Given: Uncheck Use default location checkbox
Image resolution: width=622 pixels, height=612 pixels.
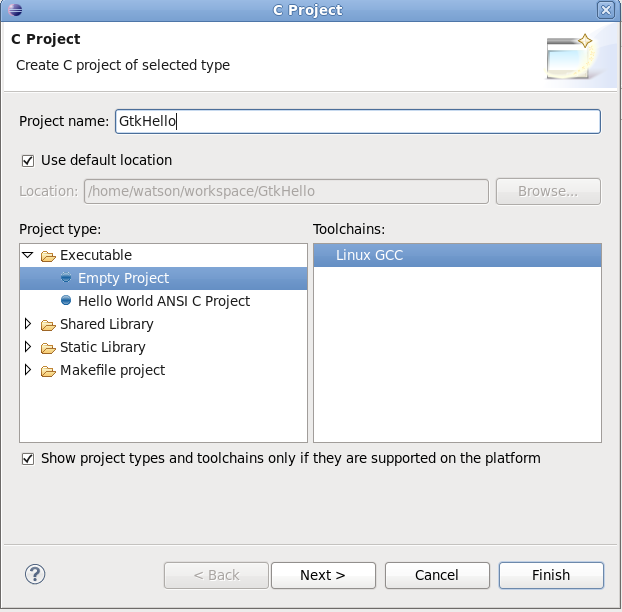Looking at the screenshot, I should pyautogui.click(x=28, y=161).
